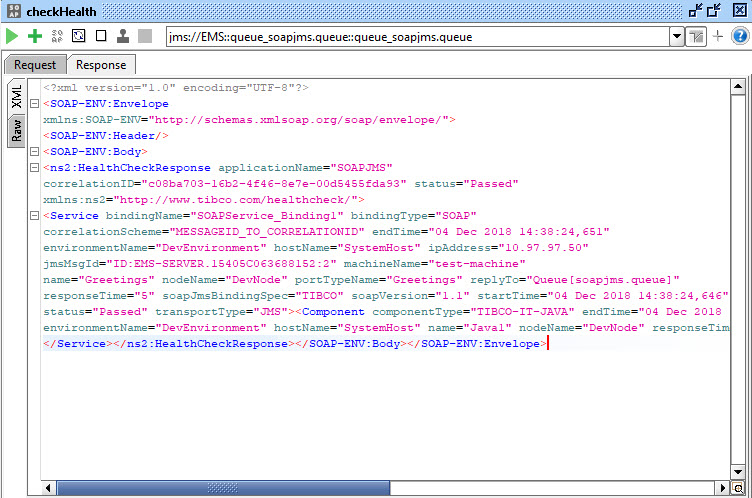
Task: Click the empty square toolbar icon
Action: (101, 36)
